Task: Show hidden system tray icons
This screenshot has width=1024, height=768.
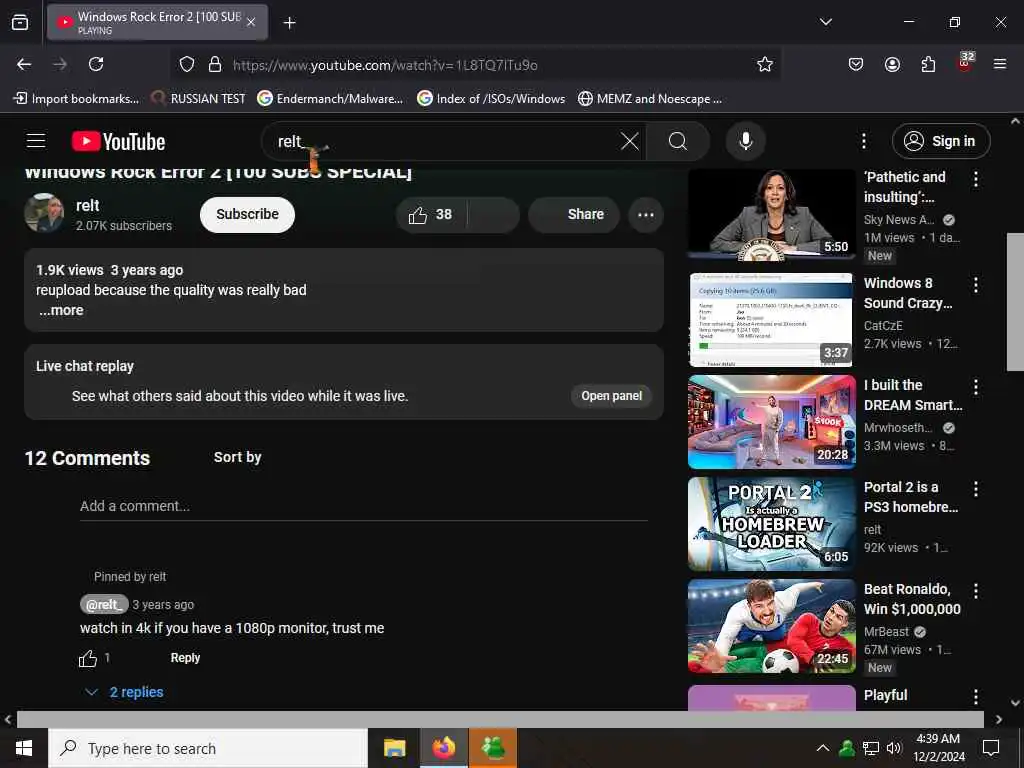Action: [x=823, y=748]
